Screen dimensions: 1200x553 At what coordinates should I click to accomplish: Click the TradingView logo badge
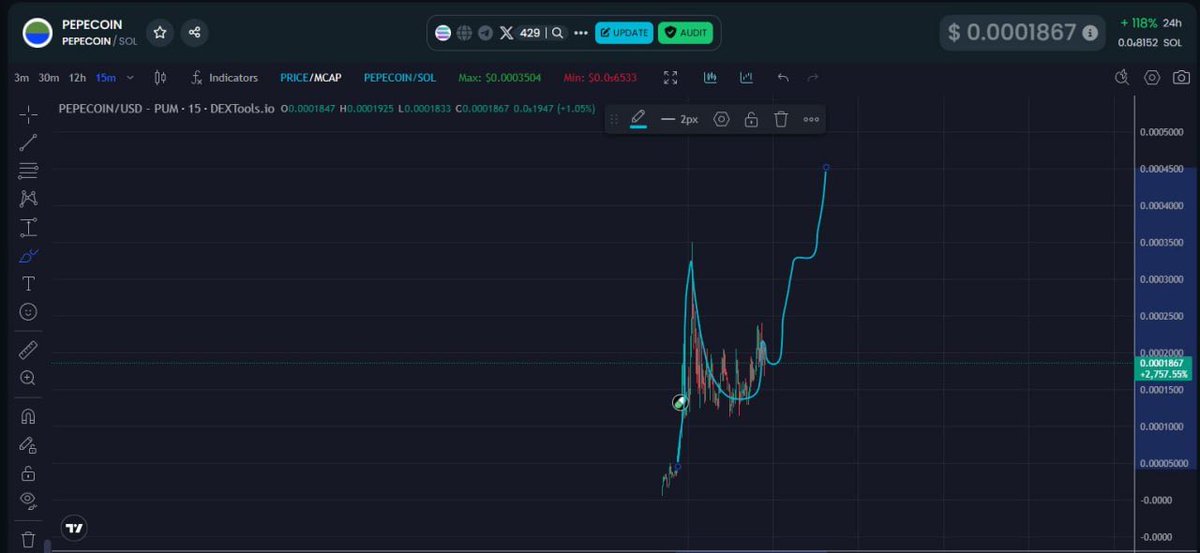(74, 528)
